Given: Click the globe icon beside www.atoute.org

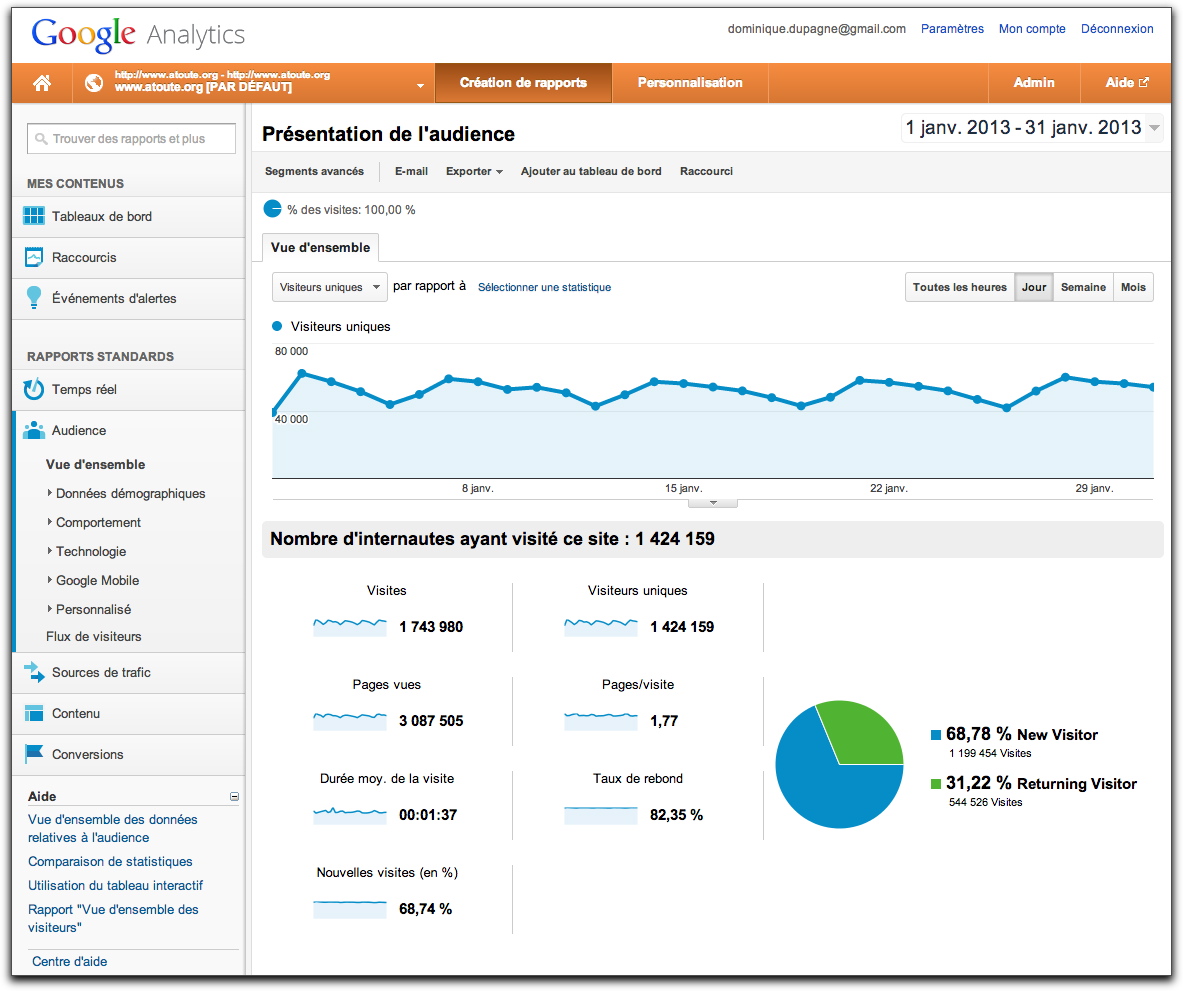Looking at the screenshot, I should pyautogui.click(x=94, y=83).
